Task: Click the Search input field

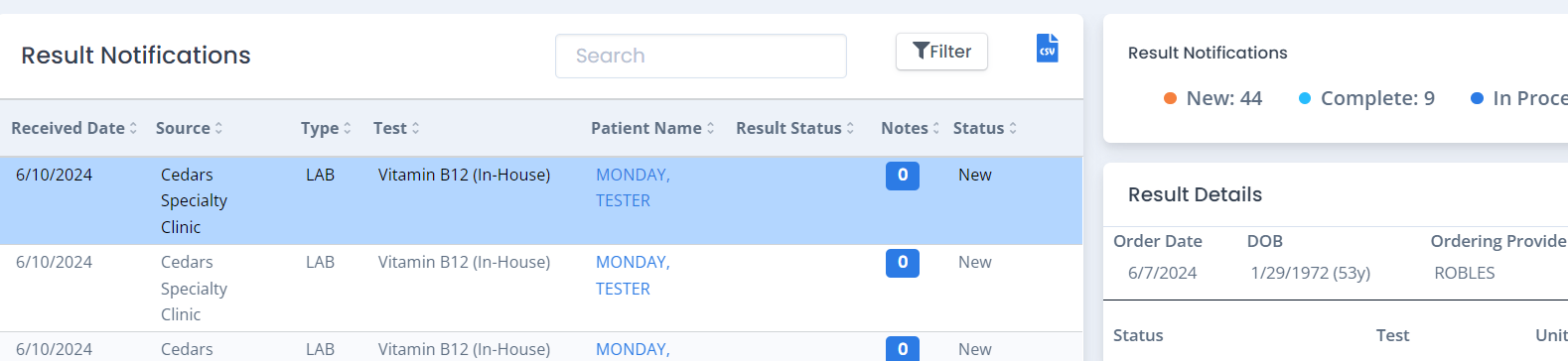Action: pyautogui.click(x=701, y=56)
